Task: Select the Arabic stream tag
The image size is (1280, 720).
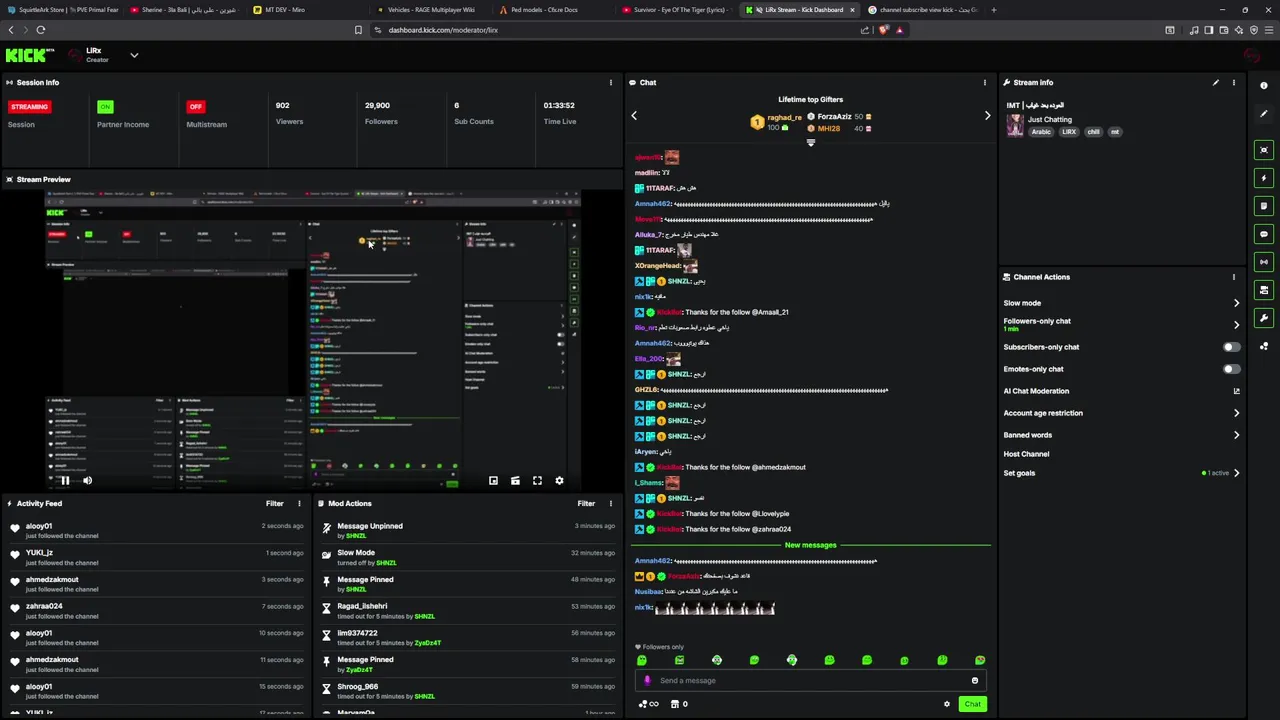Action: click(1041, 132)
